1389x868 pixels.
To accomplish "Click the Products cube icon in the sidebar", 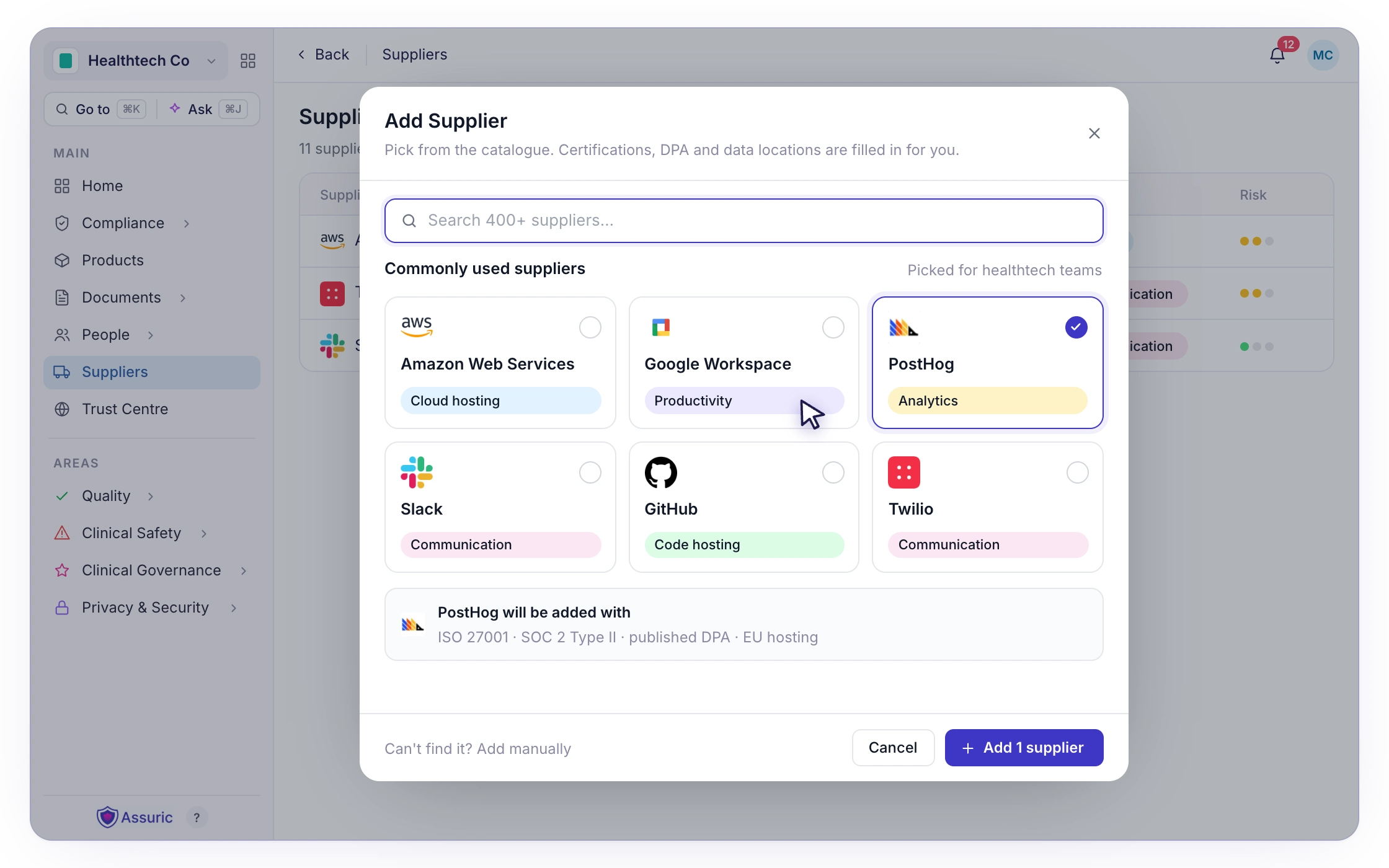I will point(62,260).
